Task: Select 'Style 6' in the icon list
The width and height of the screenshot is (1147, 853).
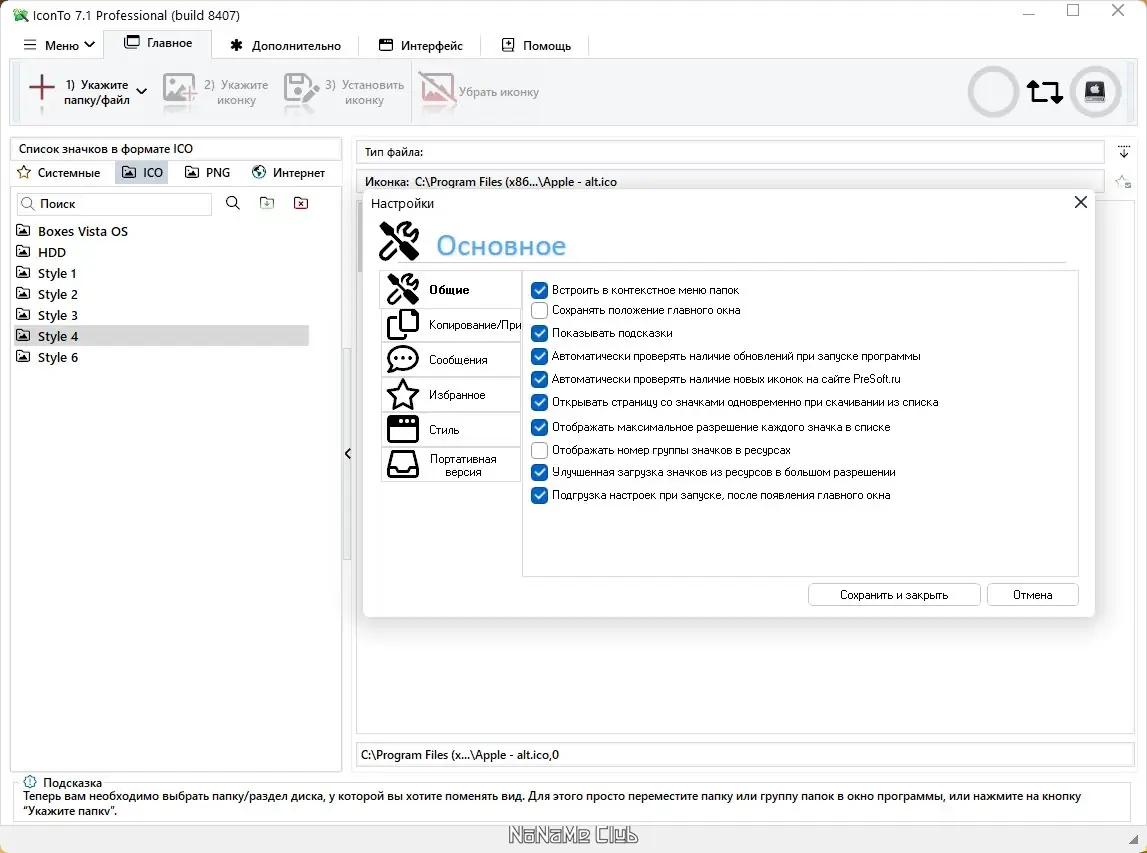Action: coord(162,357)
